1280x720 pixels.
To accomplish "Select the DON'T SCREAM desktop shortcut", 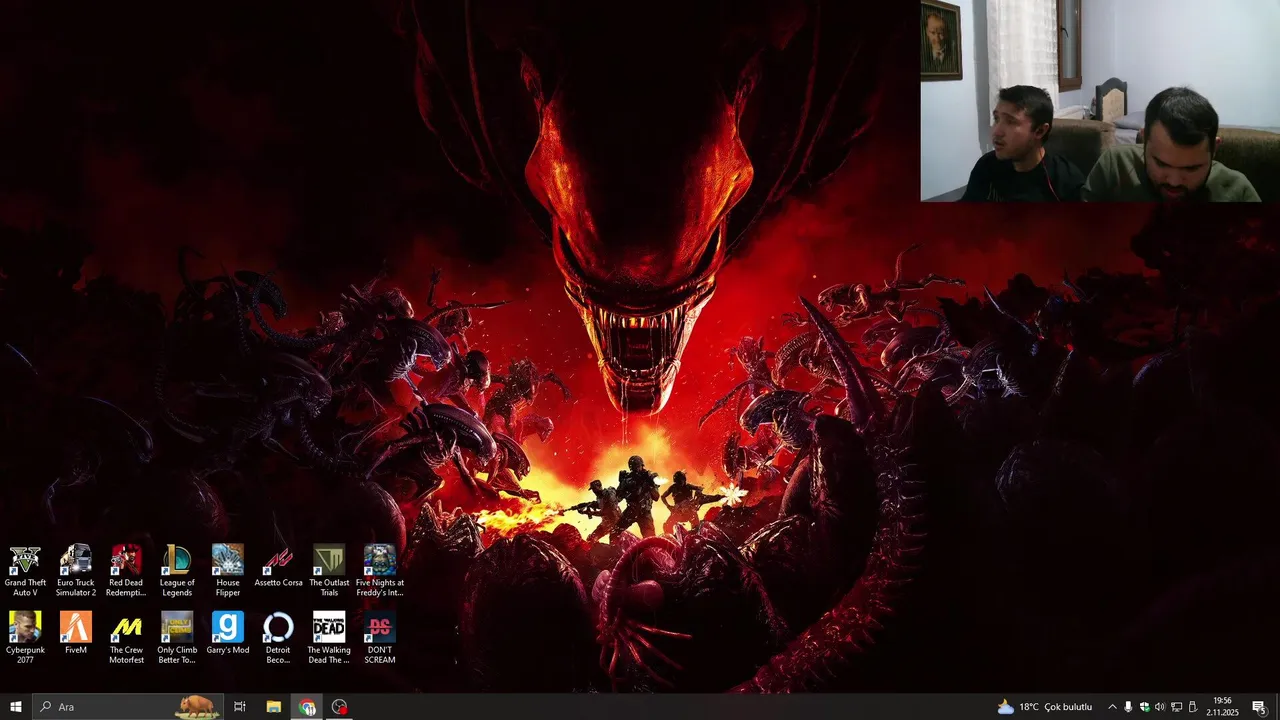I will pos(380,638).
